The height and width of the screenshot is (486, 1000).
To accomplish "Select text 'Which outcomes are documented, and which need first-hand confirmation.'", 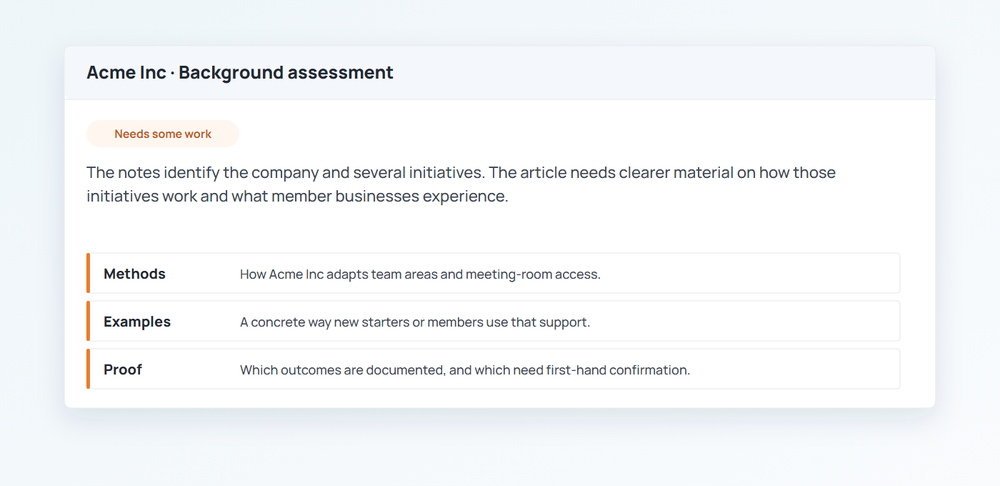I will tap(465, 370).
